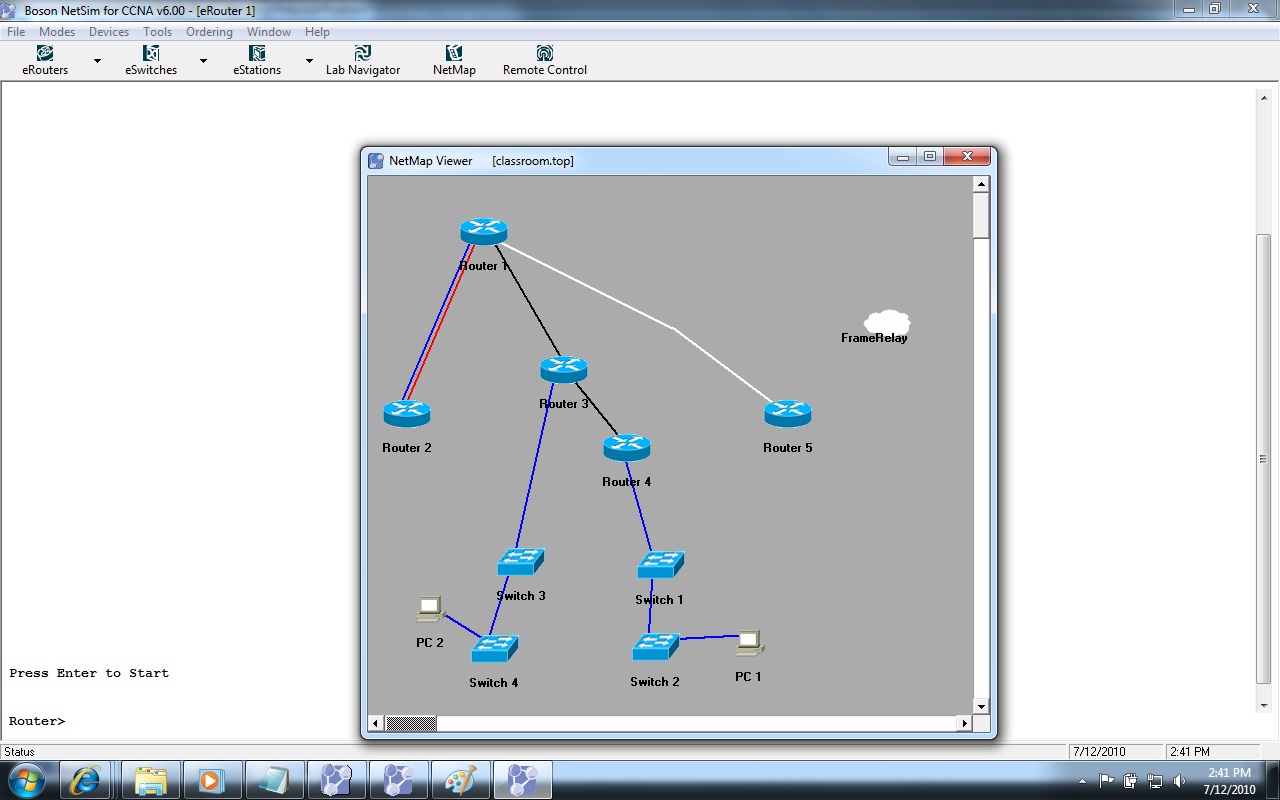The width and height of the screenshot is (1280, 800).
Task: Select Router 1 in the NetMap
Action: (x=484, y=232)
